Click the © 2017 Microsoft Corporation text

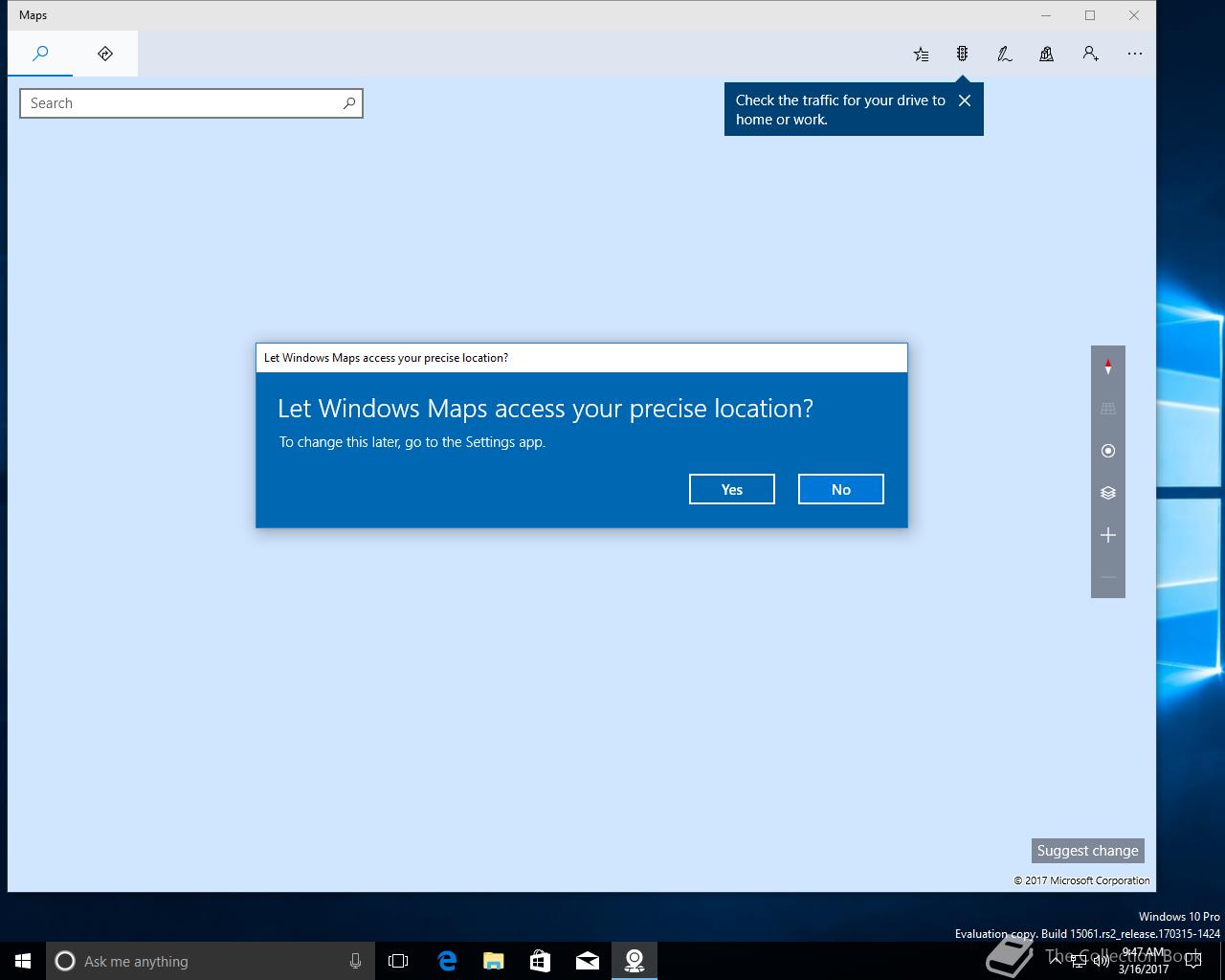click(1082, 880)
